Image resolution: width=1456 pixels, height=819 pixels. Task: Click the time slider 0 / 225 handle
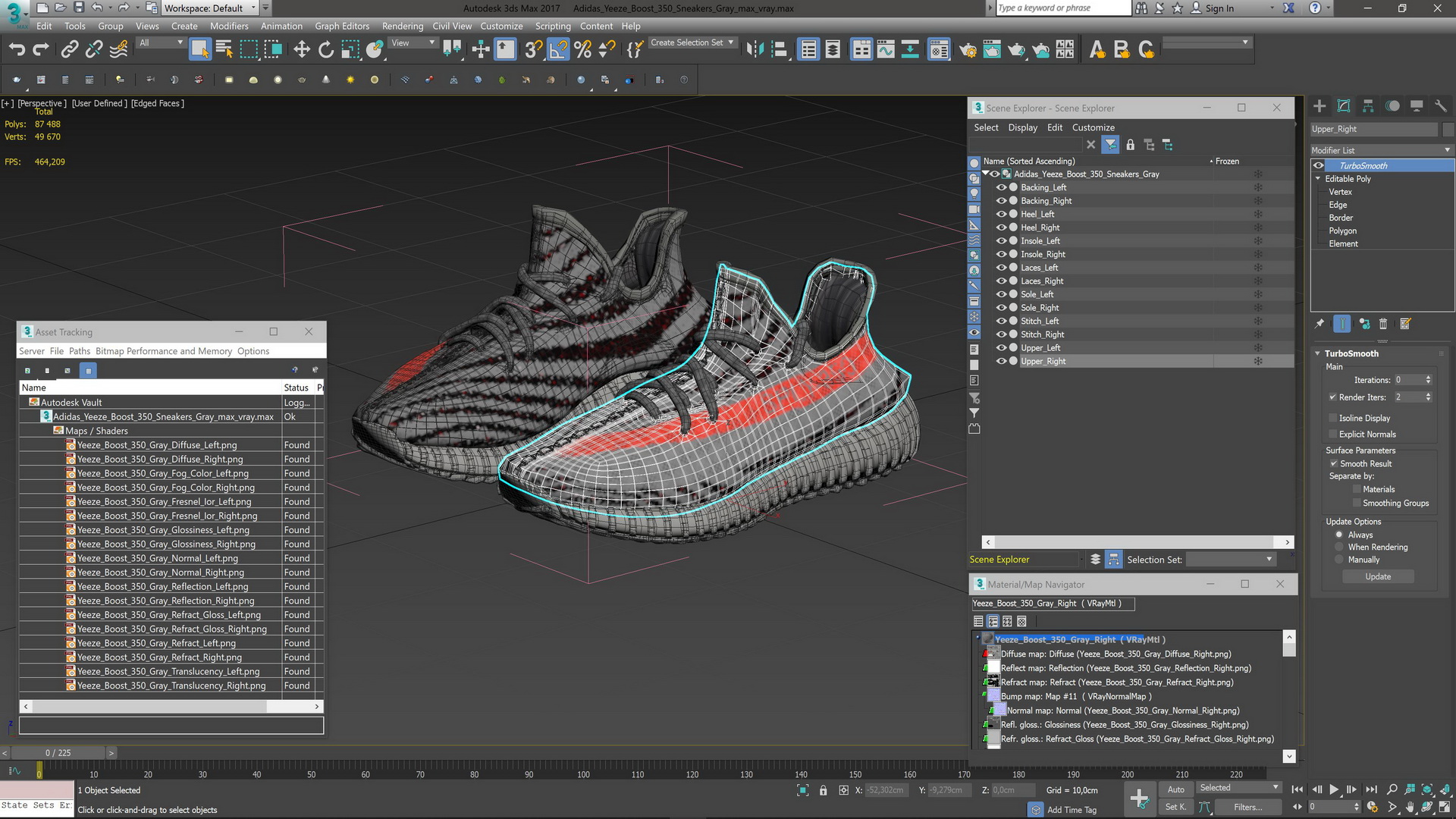point(58,753)
